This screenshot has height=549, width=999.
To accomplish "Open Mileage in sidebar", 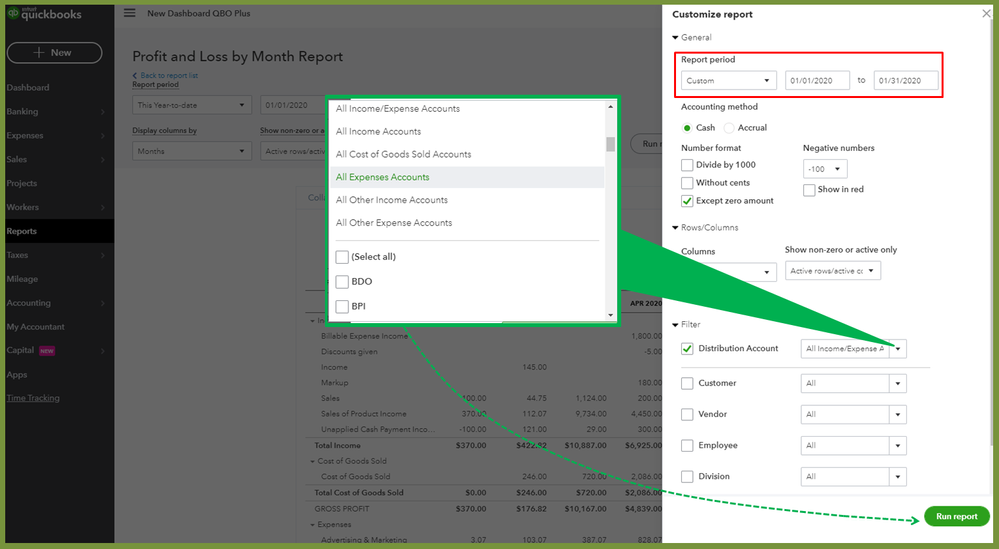I will tap(22, 279).
